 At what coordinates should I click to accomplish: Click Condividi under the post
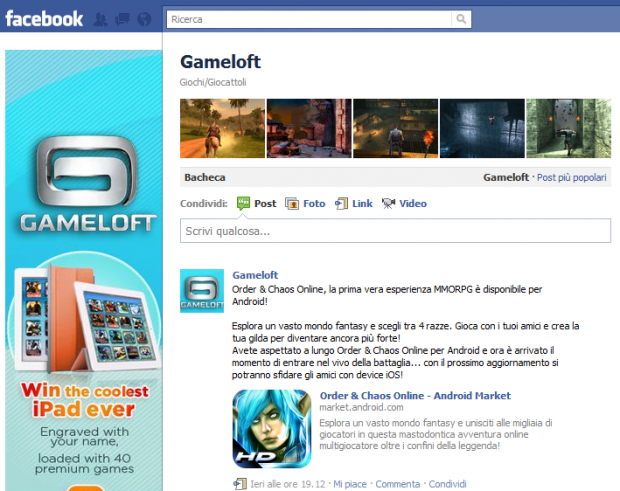click(x=448, y=484)
